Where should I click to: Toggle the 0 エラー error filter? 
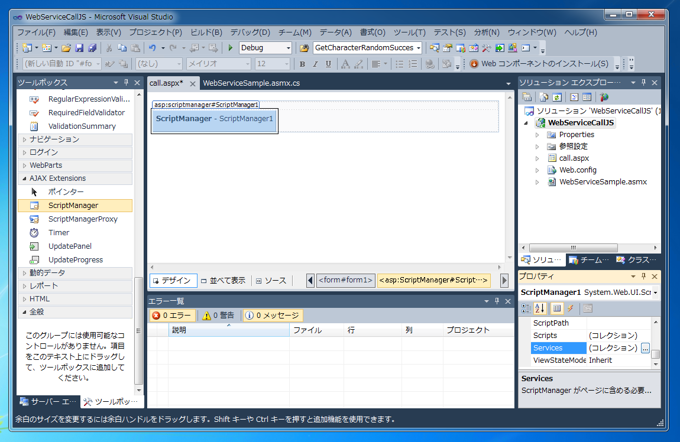172,315
